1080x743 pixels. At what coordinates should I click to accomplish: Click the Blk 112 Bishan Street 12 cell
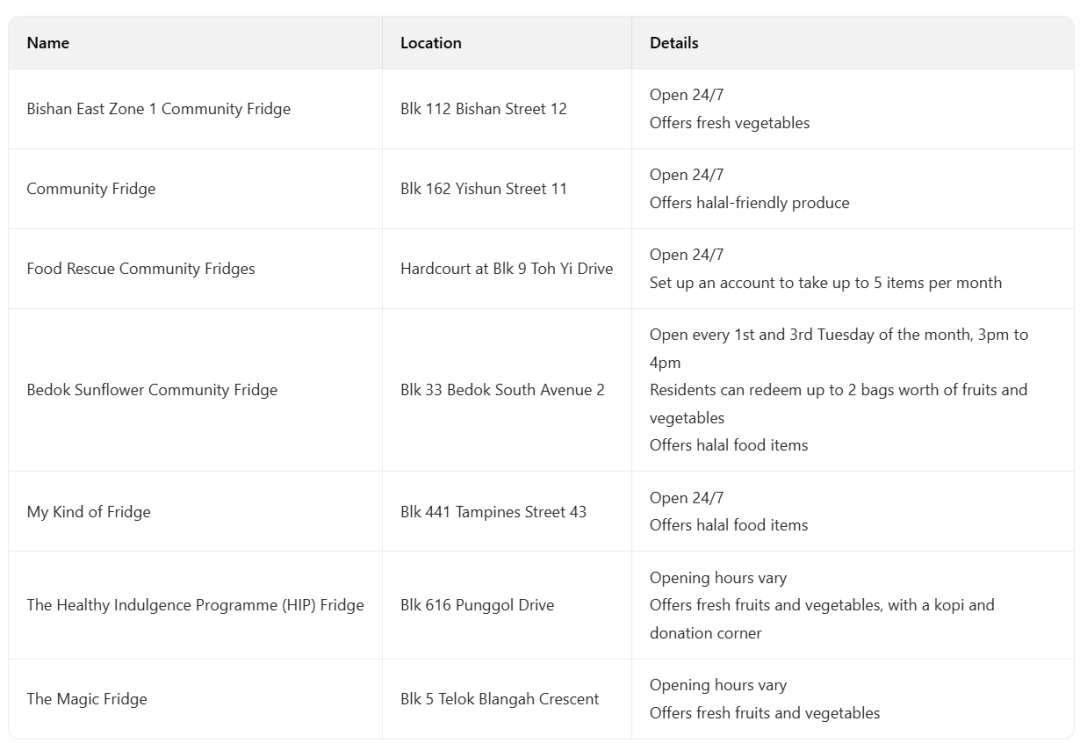click(x=483, y=109)
